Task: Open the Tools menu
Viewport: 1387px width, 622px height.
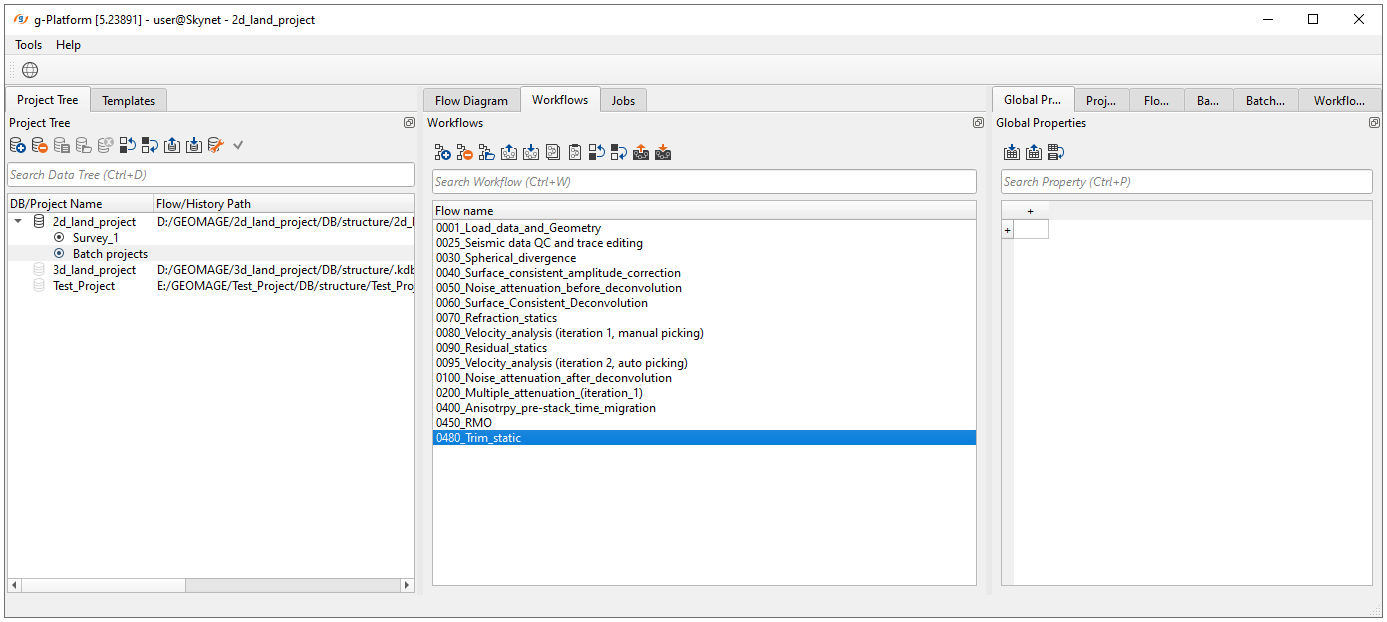Action: coord(28,45)
